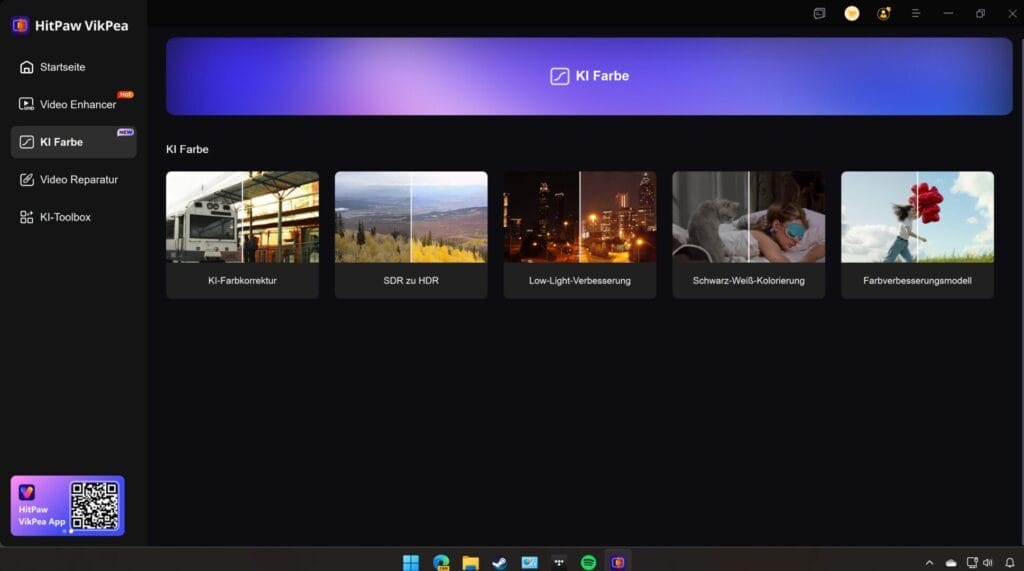The image size is (1024, 571).
Task: Pick the Schwarz-Weiß-Kolorierung card
Action: (x=748, y=234)
